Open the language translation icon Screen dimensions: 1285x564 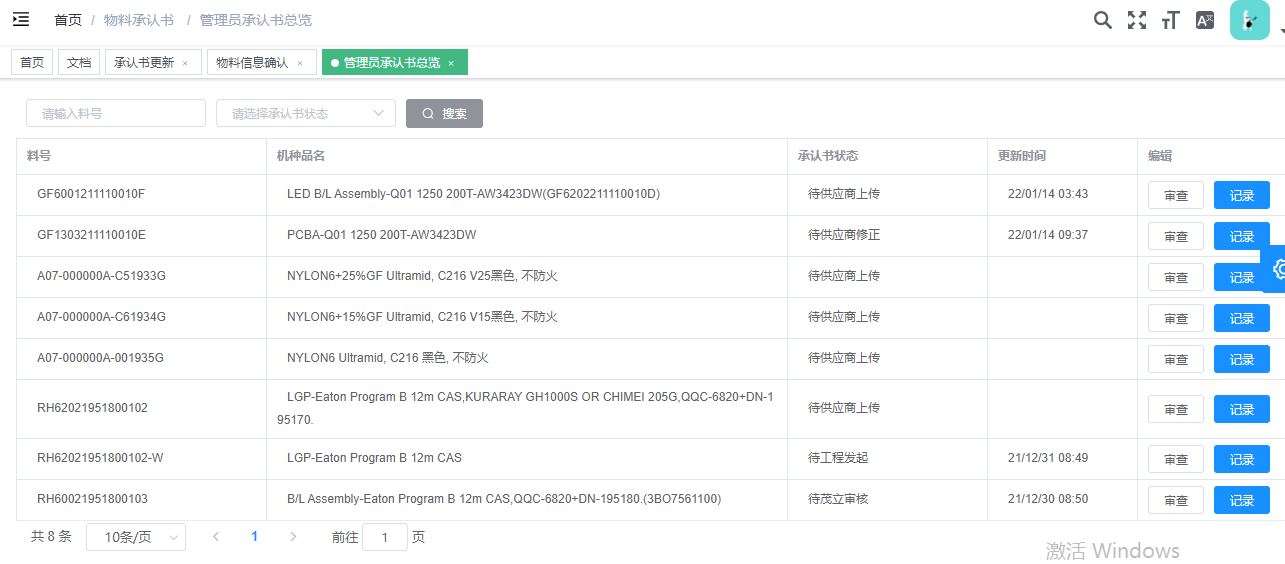coord(1205,20)
